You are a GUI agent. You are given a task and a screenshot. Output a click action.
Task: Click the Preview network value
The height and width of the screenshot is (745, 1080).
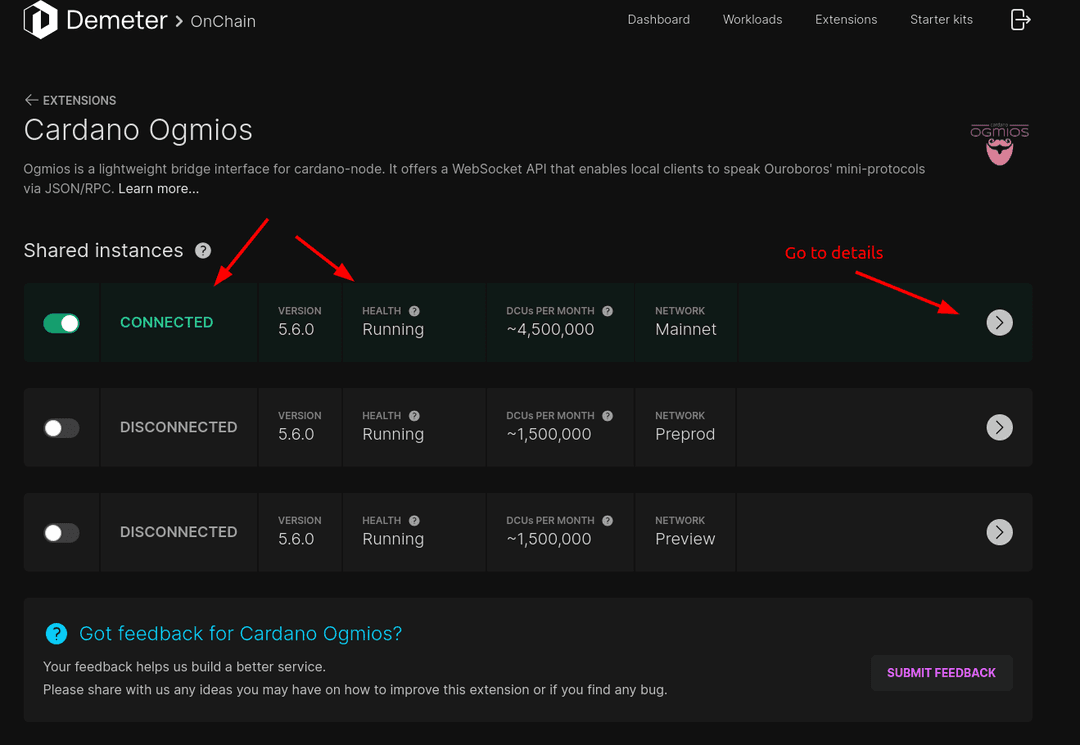pos(685,538)
